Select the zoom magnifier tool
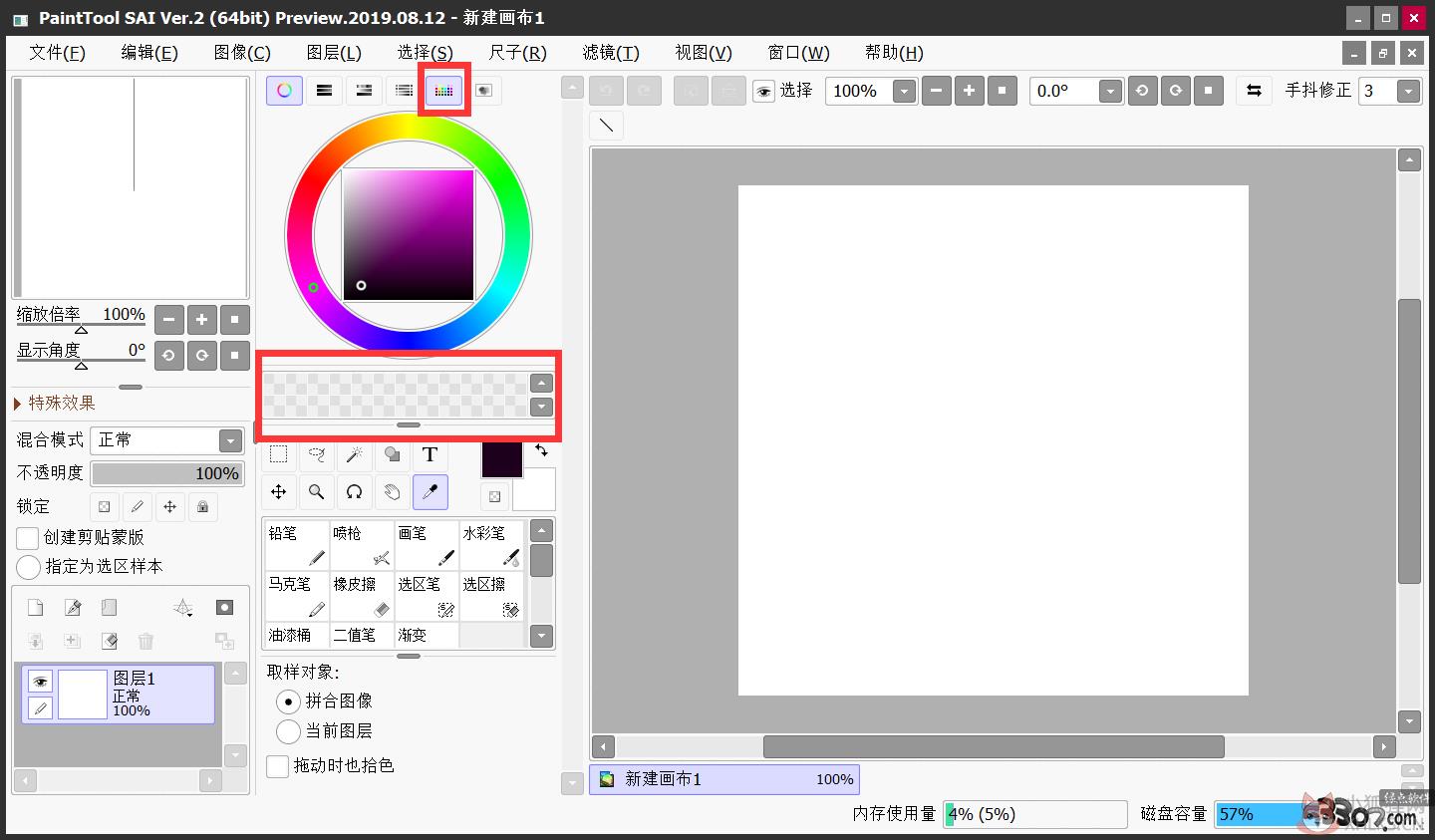The image size is (1435, 840). [317, 491]
